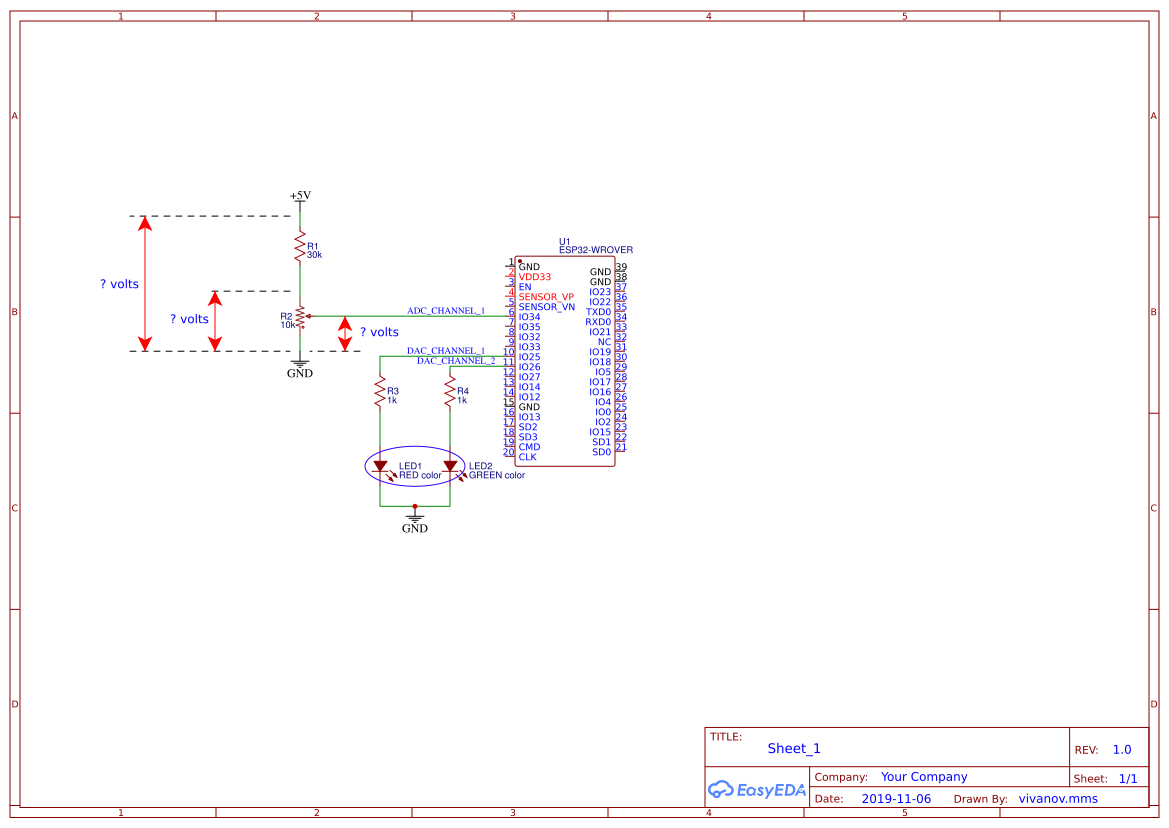Click the vivanov.mms drawn-by field
The height and width of the screenshot is (828, 1169).
[1058, 799]
